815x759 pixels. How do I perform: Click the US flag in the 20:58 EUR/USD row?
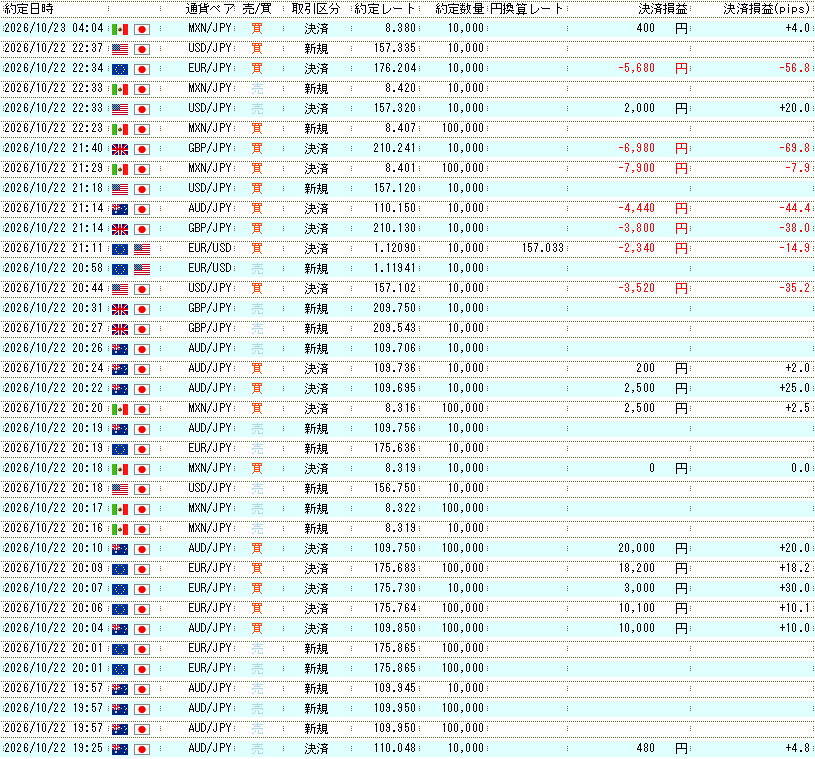[x=142, y=269]
